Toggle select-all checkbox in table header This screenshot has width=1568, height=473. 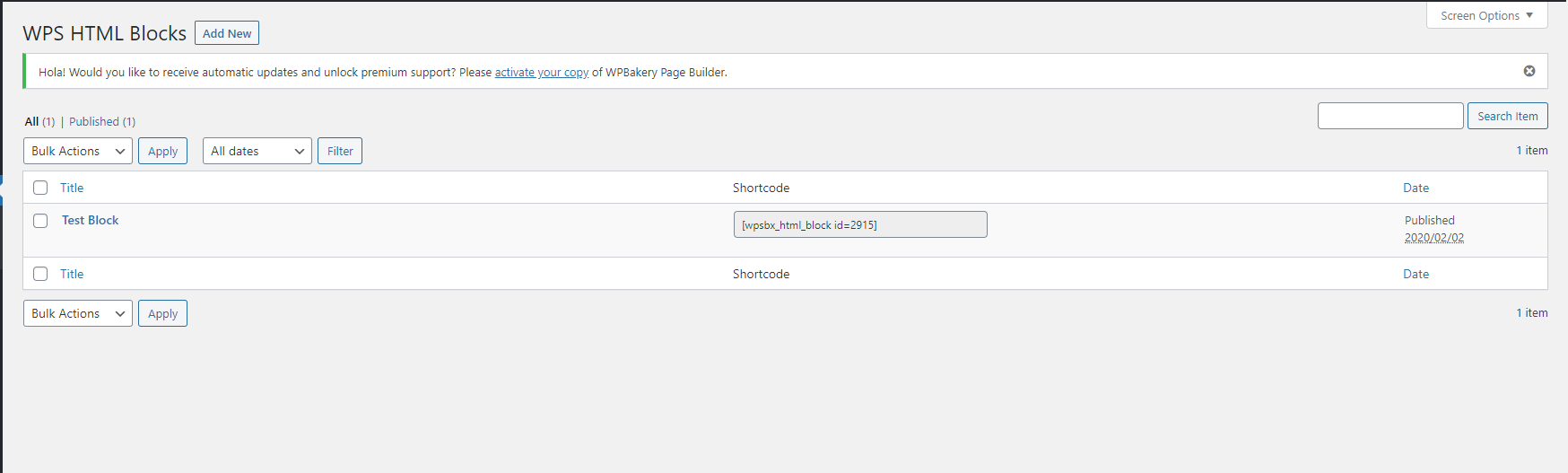[40, 188]
